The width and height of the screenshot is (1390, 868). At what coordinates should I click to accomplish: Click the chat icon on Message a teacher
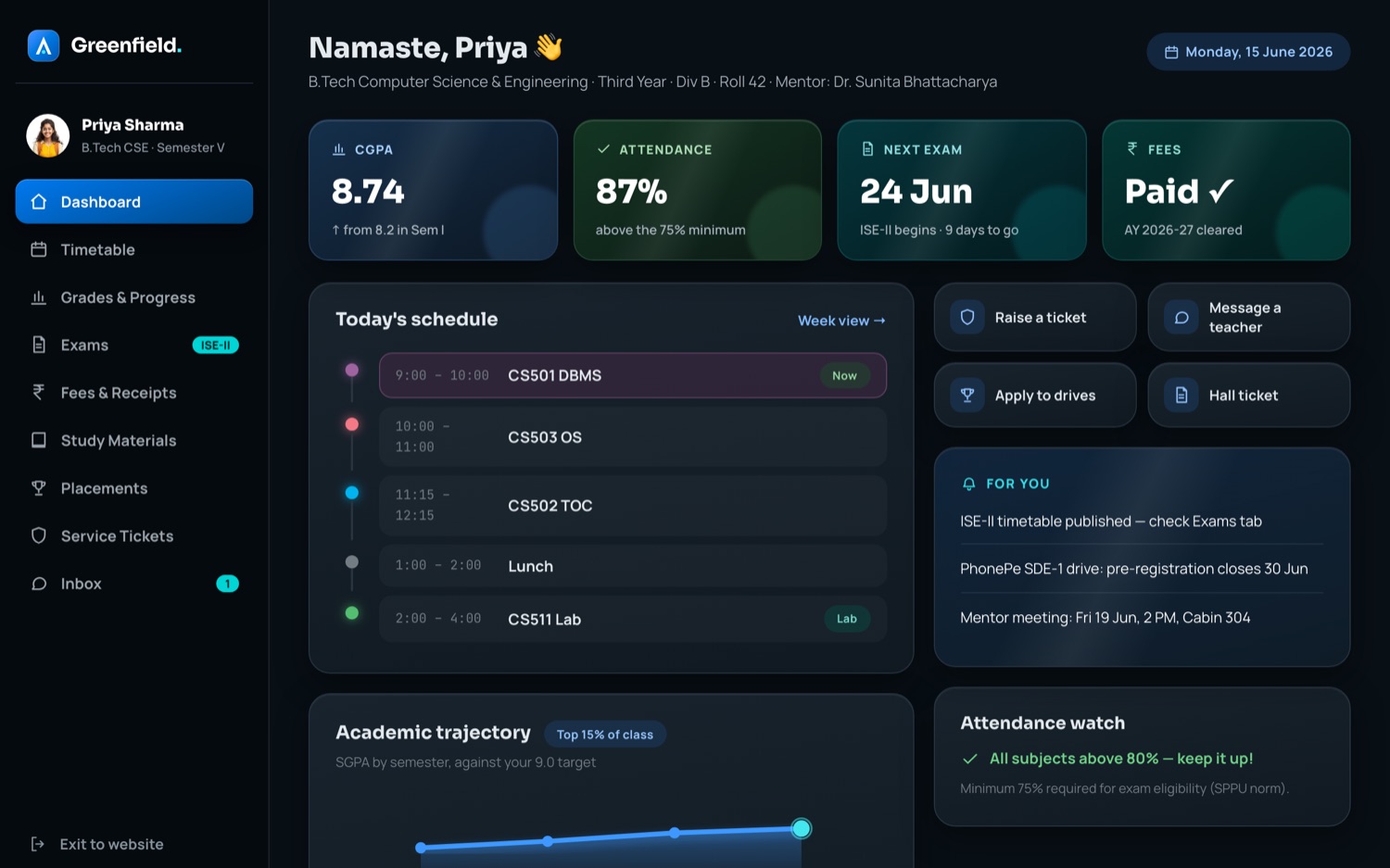click(1181, 317)
